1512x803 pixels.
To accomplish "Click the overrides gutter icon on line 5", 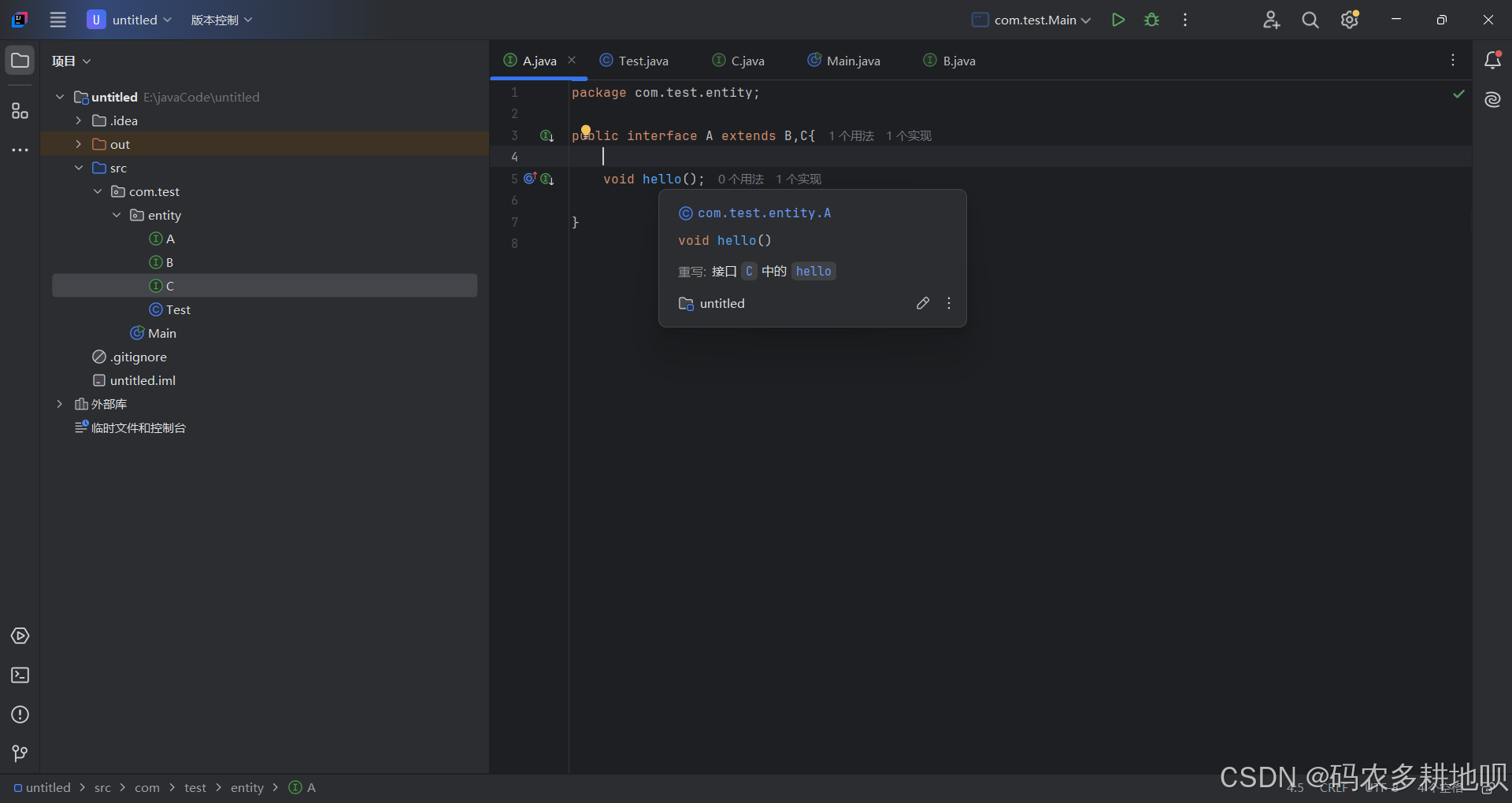I will click(x=530, y=179).
